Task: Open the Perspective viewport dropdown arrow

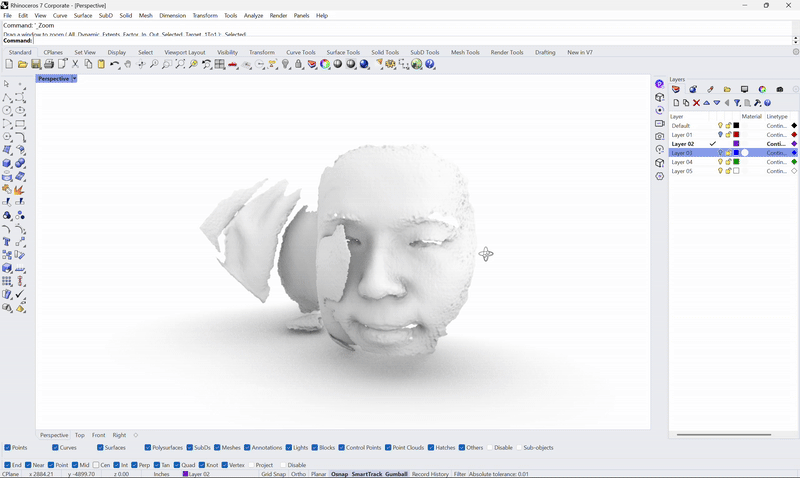Action: tap(74, 78)
